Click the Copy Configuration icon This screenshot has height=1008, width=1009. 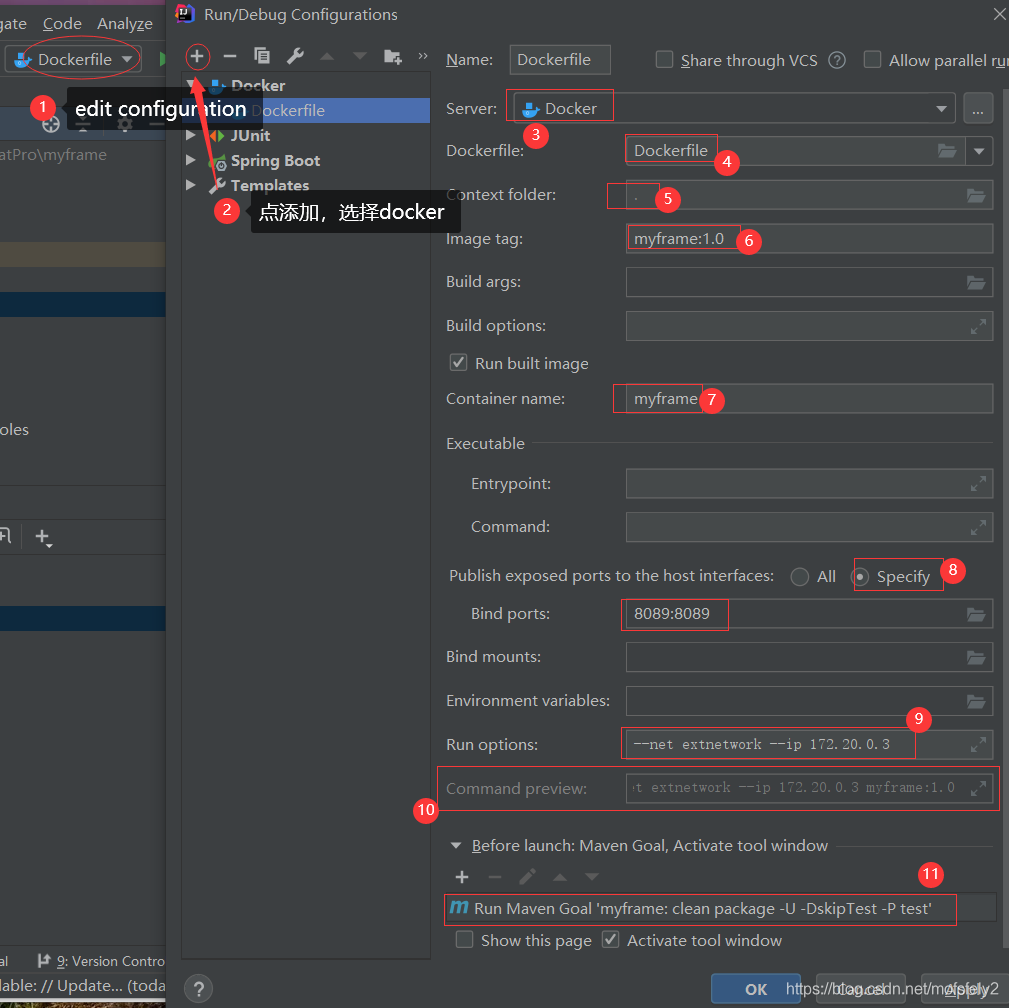(x=262, y=56)
